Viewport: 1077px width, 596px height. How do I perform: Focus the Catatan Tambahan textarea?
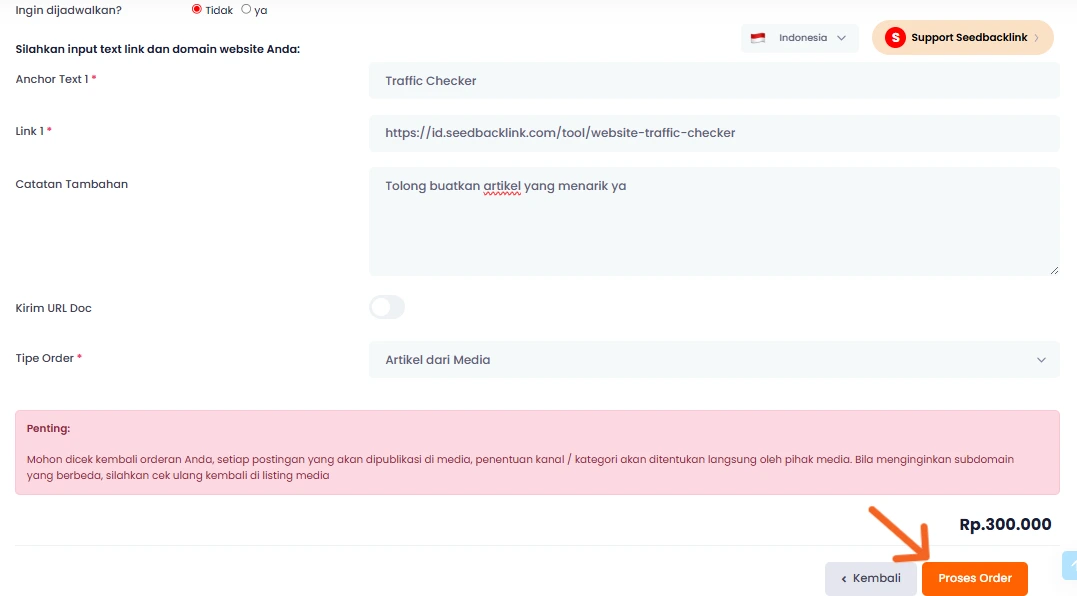[714, 222]
